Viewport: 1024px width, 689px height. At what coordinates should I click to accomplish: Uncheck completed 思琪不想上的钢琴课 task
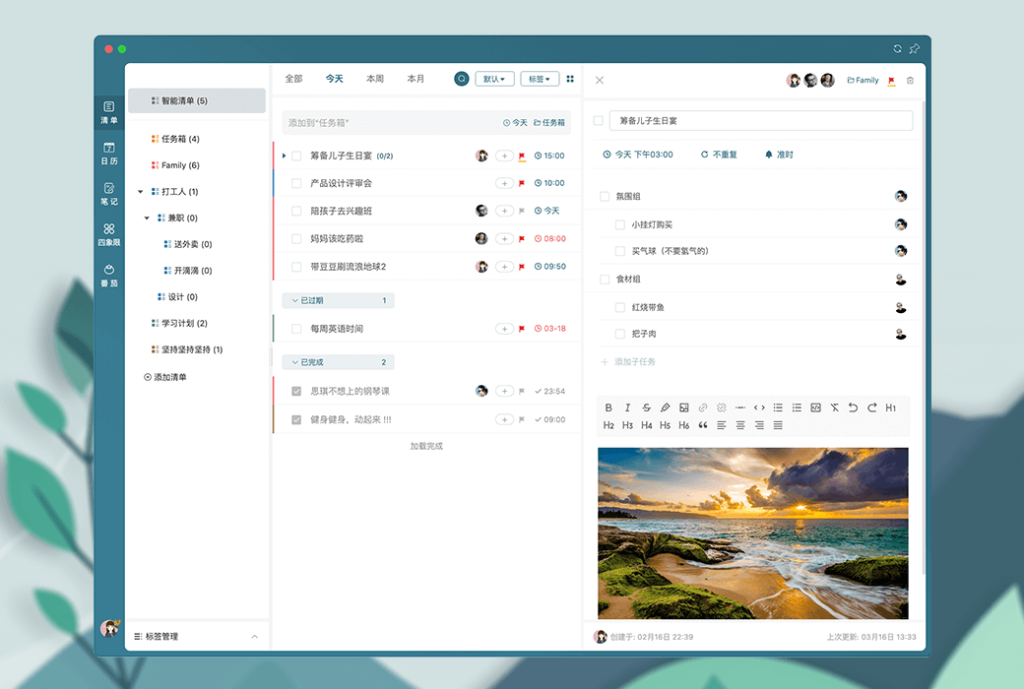coord(296,391)
